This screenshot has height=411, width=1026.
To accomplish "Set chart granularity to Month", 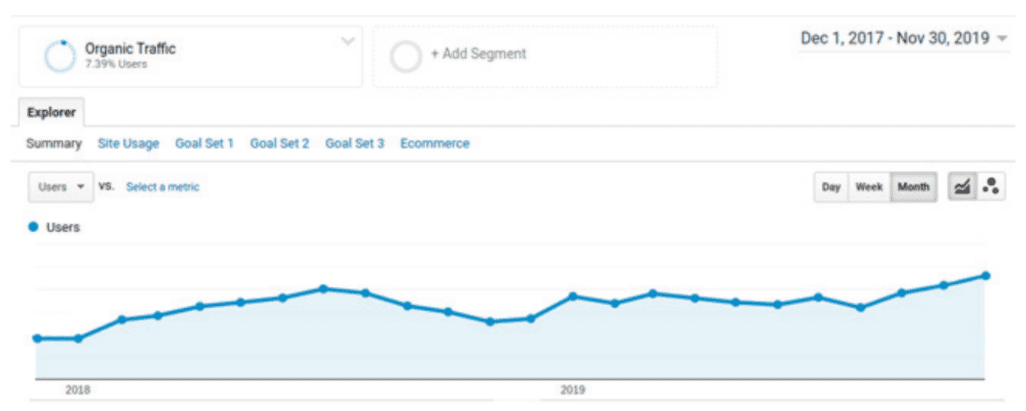I will pyautogui.click(x=913, y=187).
